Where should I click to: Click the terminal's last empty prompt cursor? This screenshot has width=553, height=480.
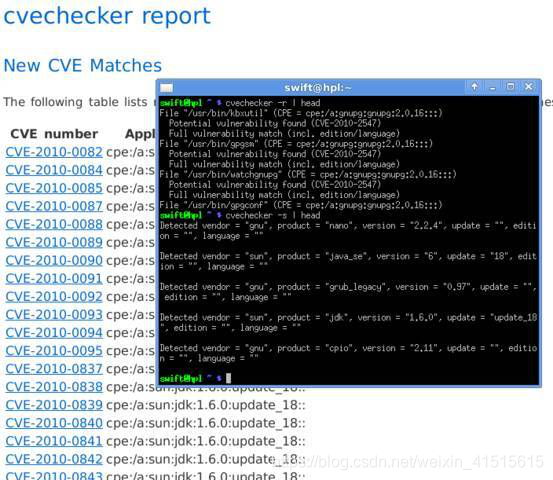[x=229, y=378]
